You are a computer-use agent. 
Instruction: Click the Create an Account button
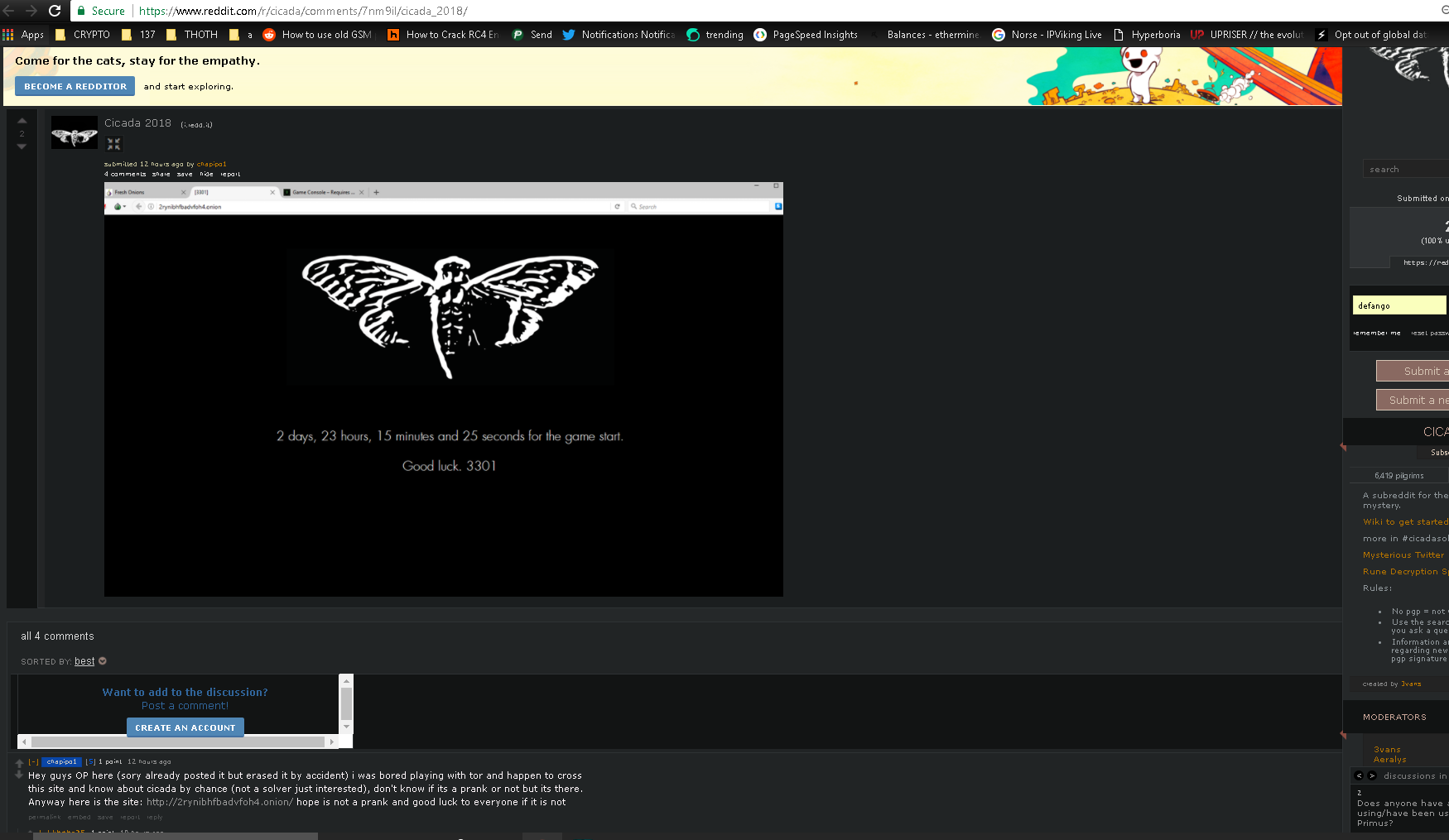click(185, 727)
